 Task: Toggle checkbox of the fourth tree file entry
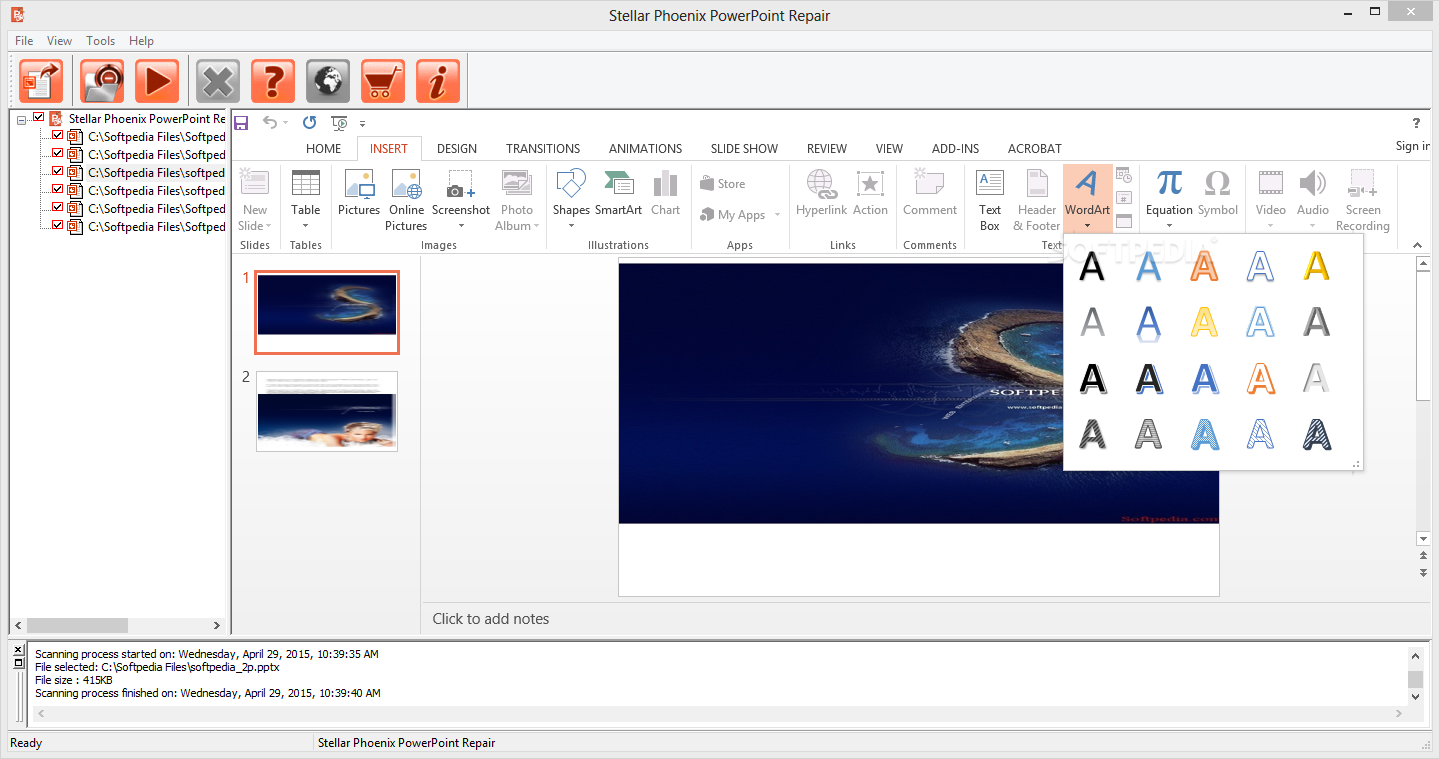[x=57, y=190]
